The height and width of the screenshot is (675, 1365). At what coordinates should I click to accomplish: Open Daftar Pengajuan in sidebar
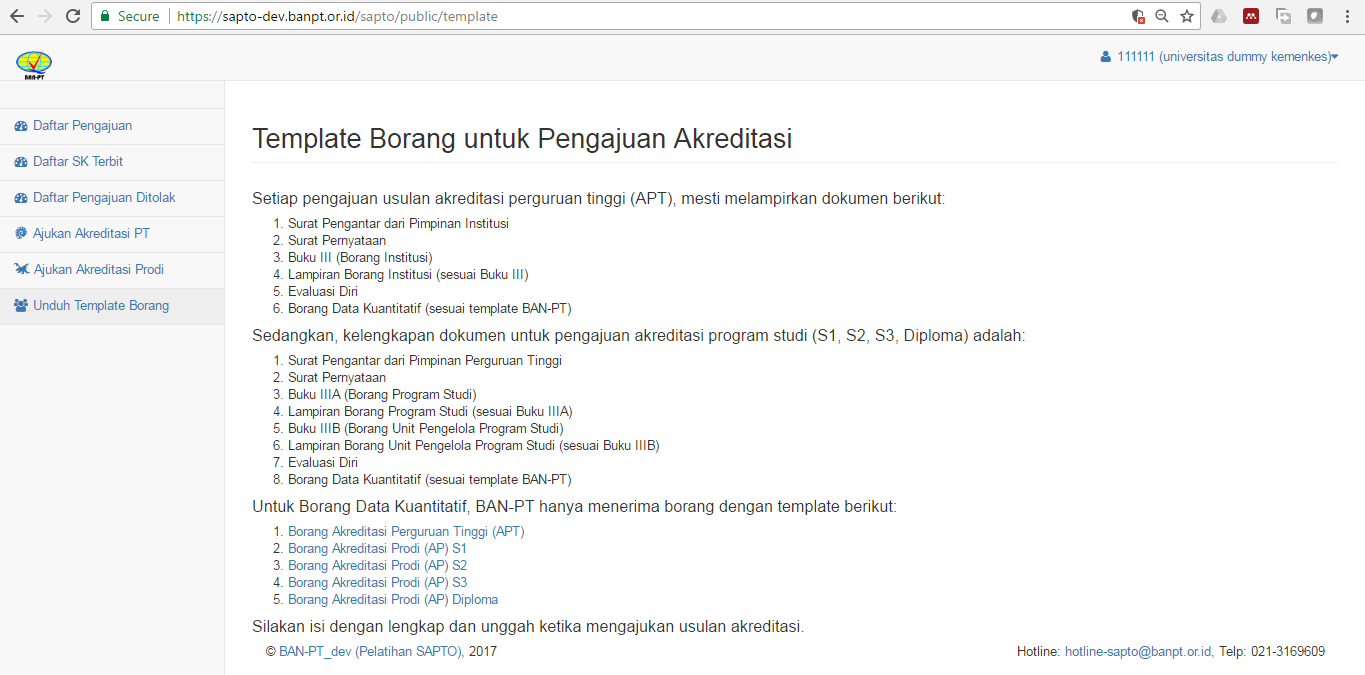(82, 126)
